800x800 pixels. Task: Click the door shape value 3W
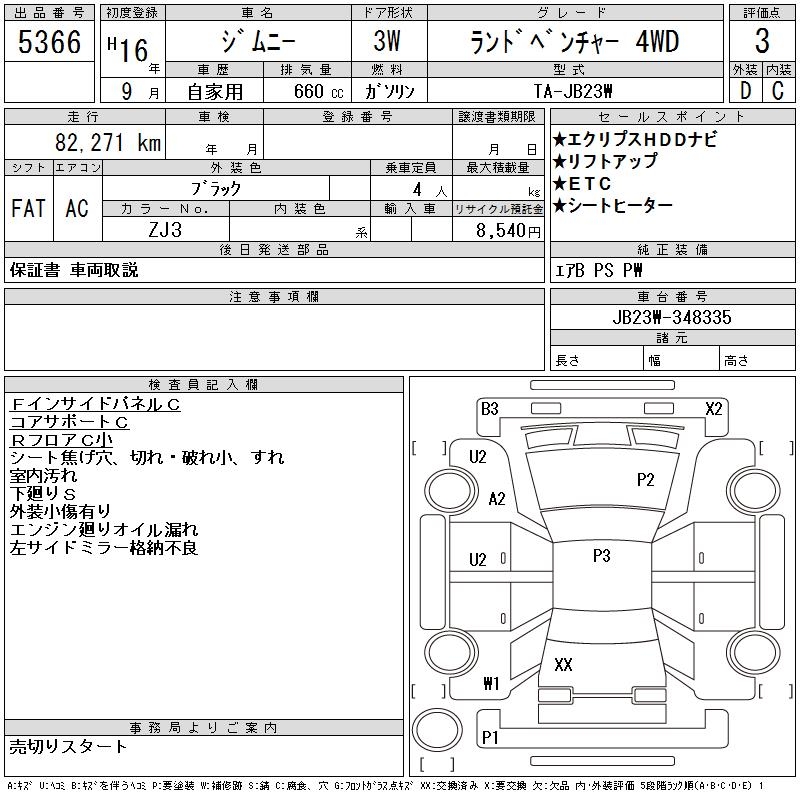[x=387, y=41]
